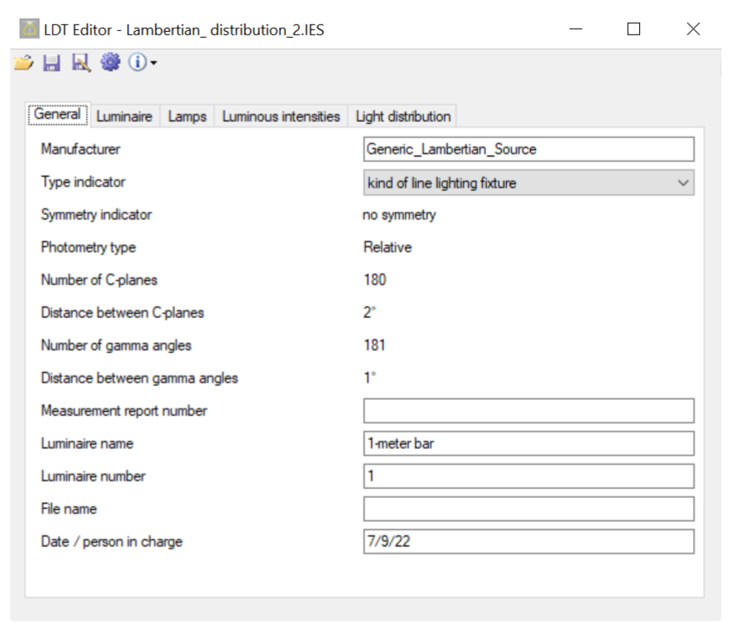Click the Luminaire number field
The image size is (735, 633).
click(x=529, y=476)
